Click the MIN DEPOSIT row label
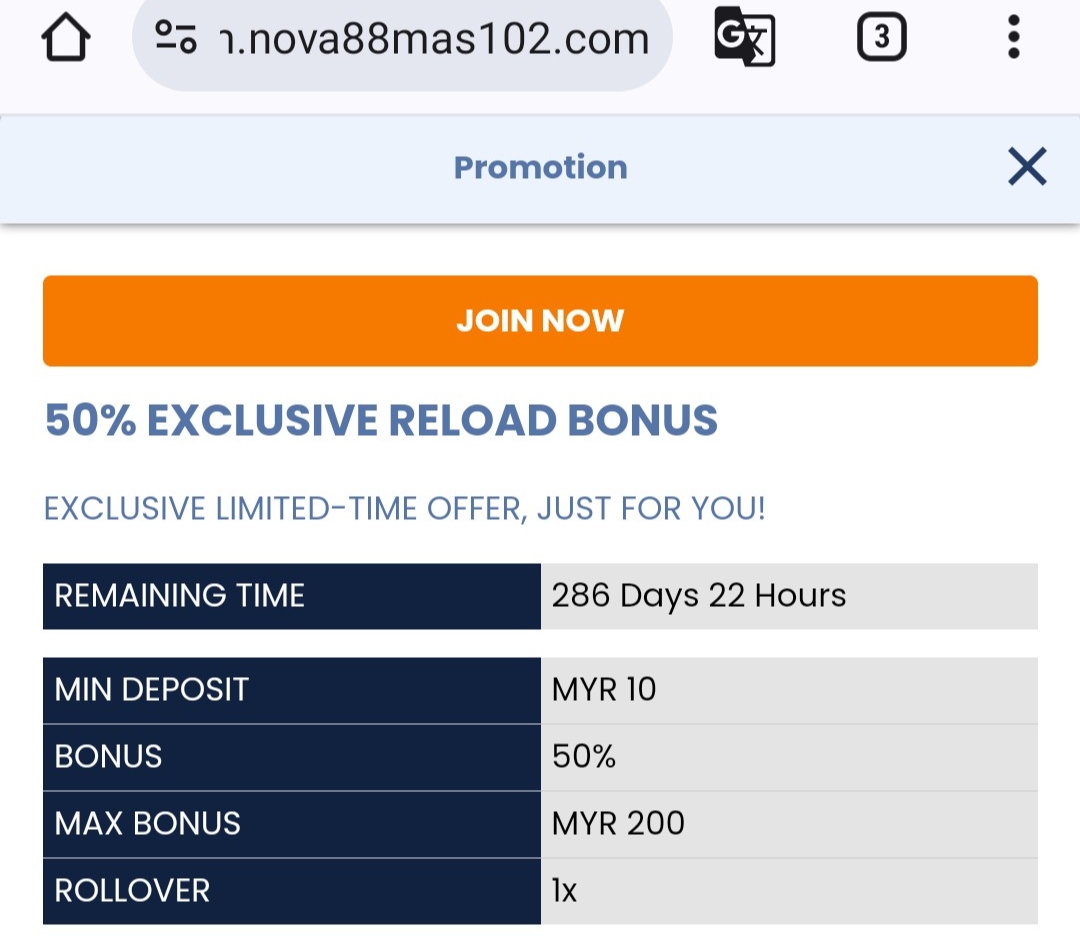1080x952 pixels. (x=291, y=690)
